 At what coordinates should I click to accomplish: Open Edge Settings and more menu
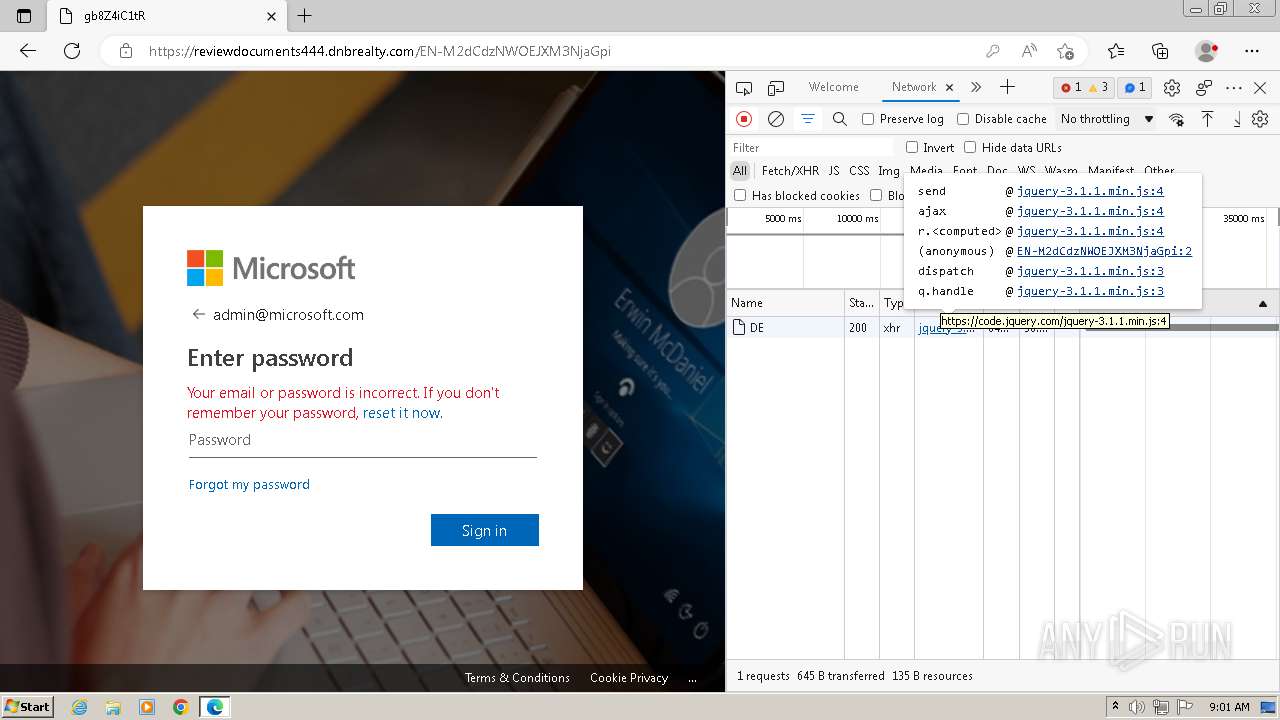point(1252,51)
